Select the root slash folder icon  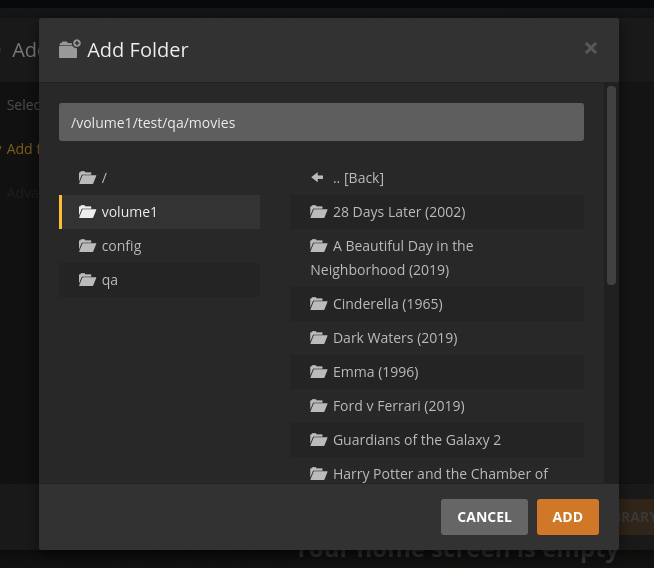pos(87,178)
